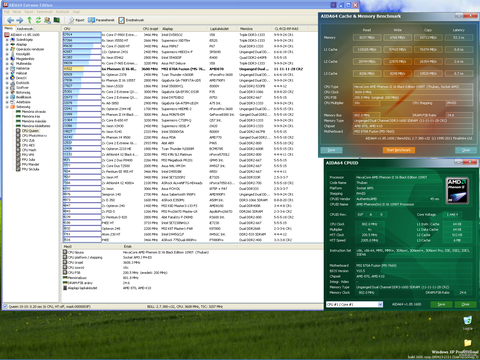Screen dimensions: 480x360
Task: Select the highlighted Phenom II X6 result row
Action: (x=192, y=69)
